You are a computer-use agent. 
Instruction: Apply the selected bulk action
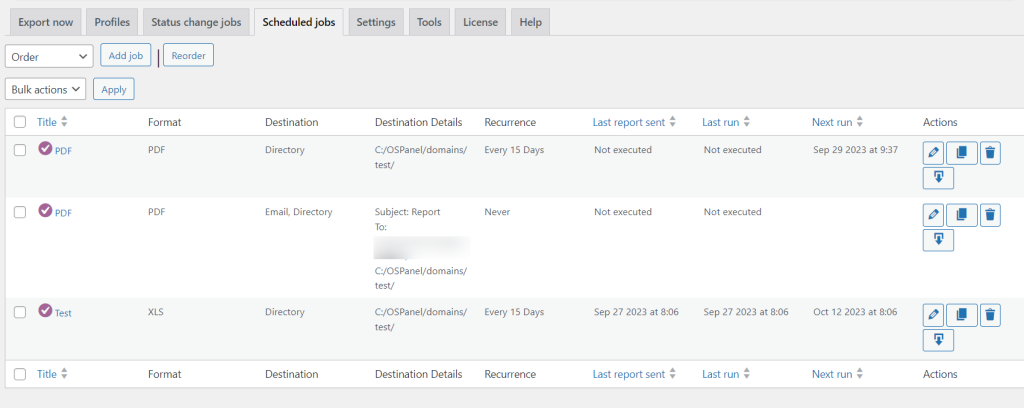[114, 89]
